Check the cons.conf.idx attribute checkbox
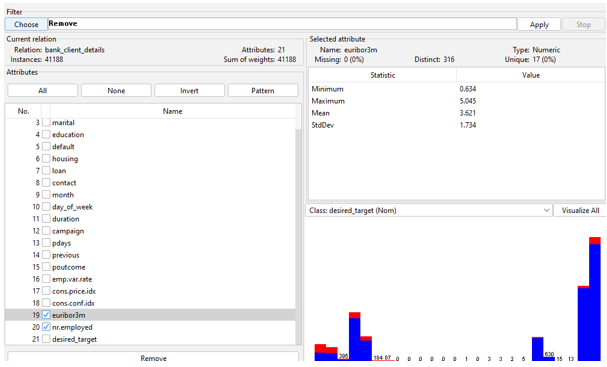Screen dimensions: 607x367 point(46,303)
